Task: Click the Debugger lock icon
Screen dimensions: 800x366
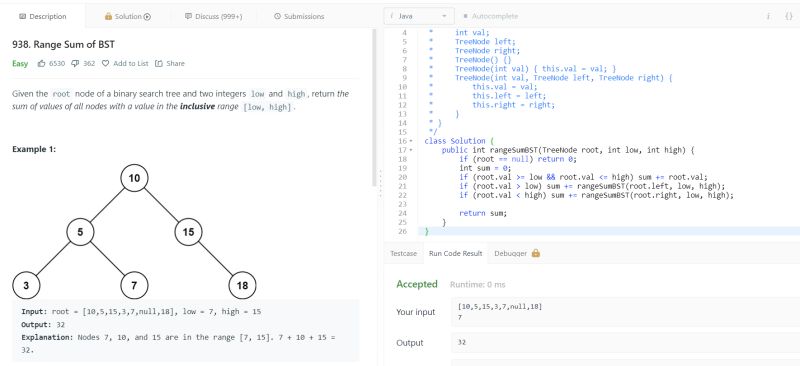Action: pyautogui.click(x=535, y=253)
